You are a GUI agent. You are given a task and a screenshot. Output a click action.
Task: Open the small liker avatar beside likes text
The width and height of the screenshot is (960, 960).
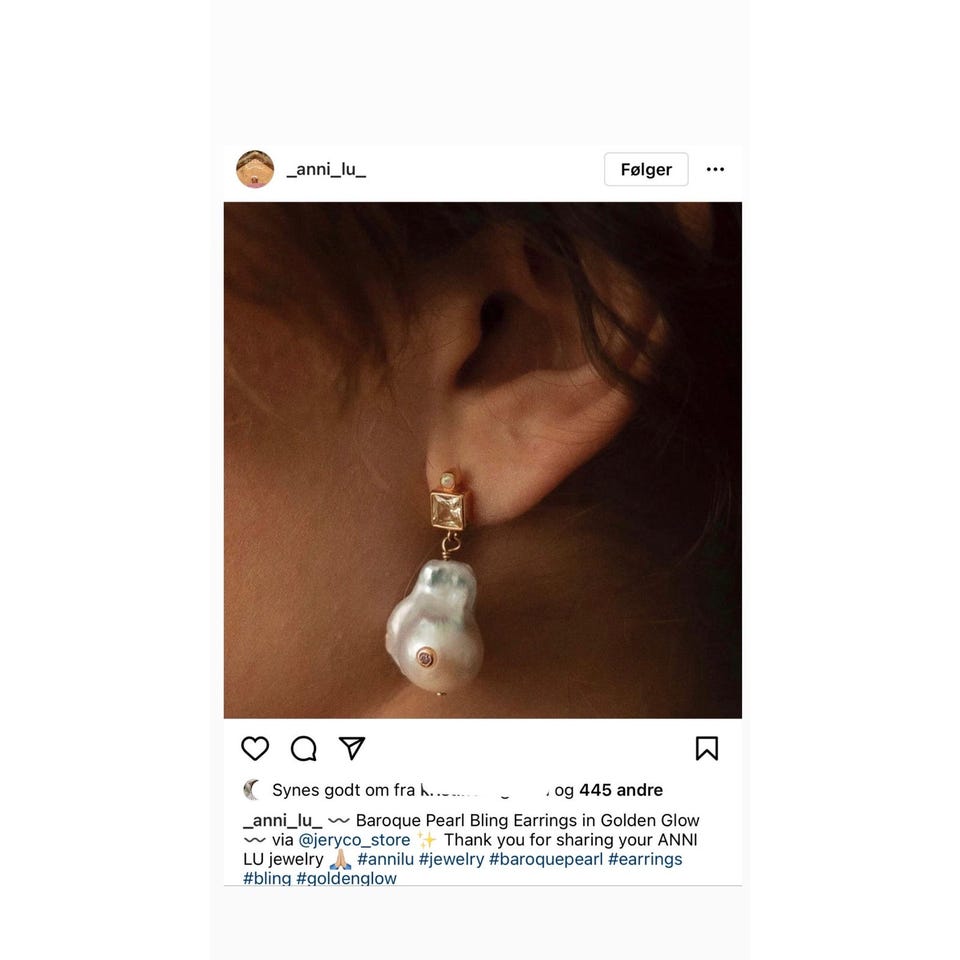point(252,790)
